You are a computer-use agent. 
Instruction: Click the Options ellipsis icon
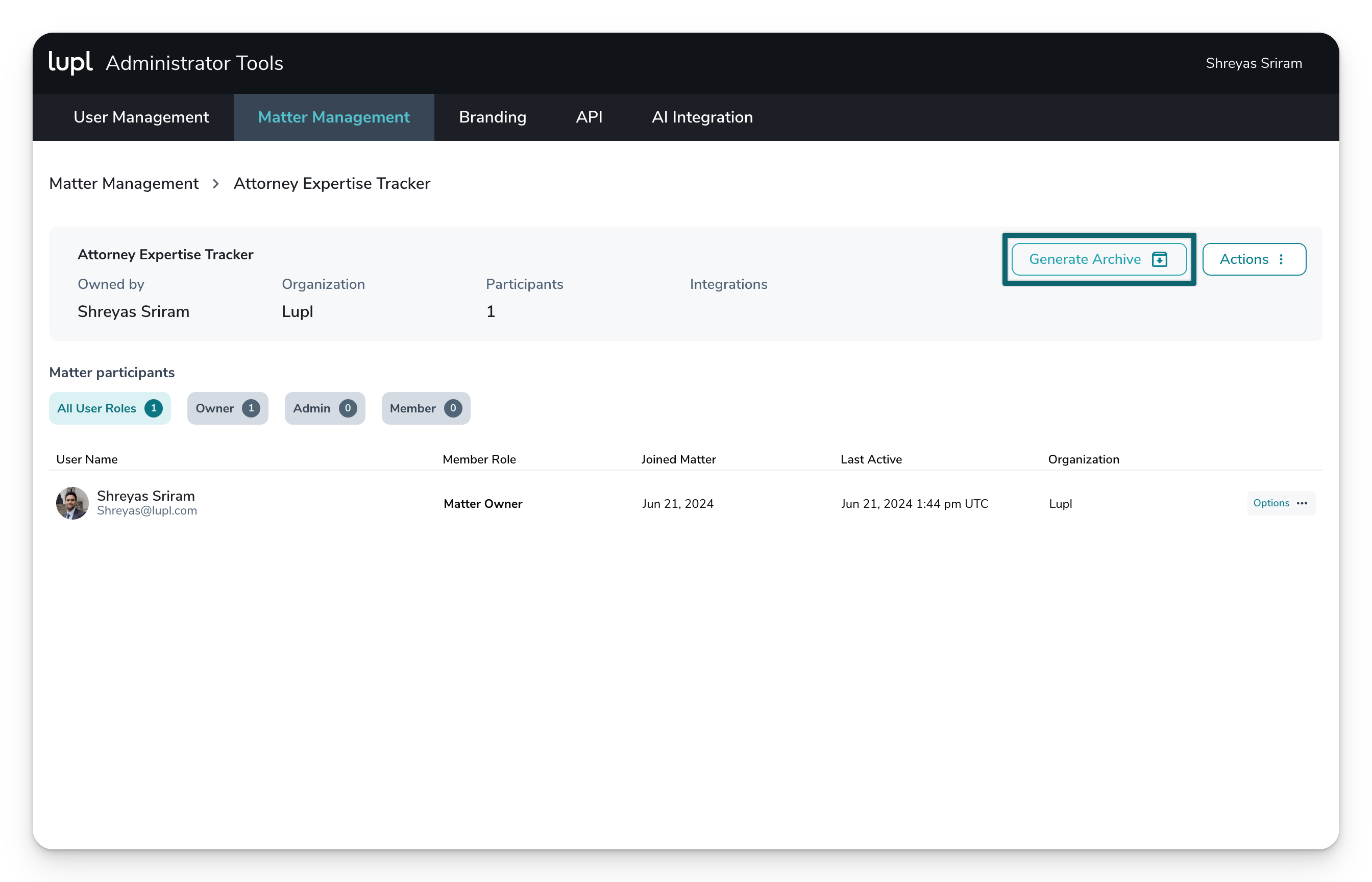pyautogui.click(x=1302, y=503)
